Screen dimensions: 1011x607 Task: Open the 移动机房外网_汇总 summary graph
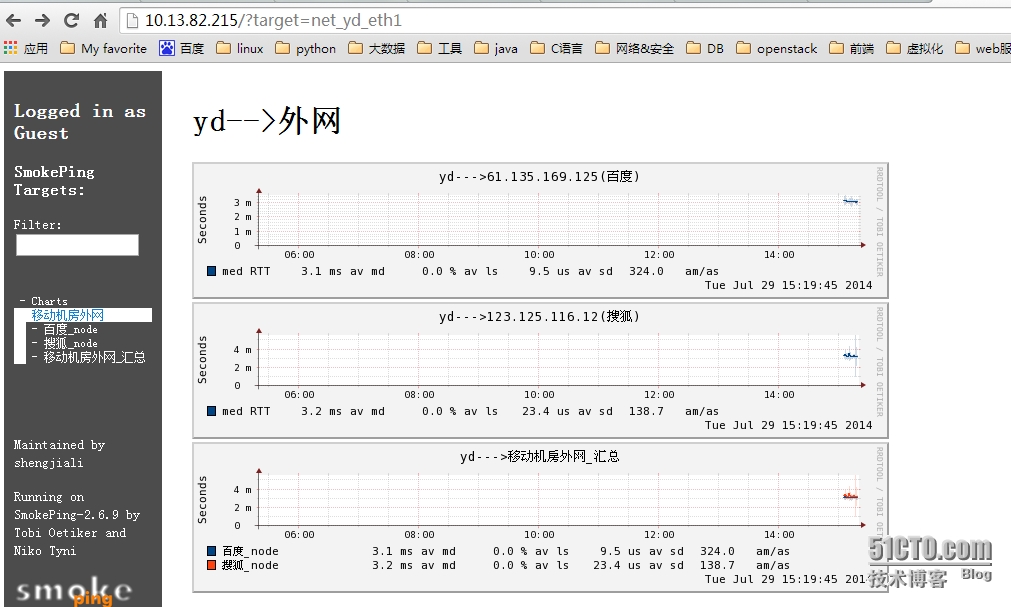click(x=540, y=517)
